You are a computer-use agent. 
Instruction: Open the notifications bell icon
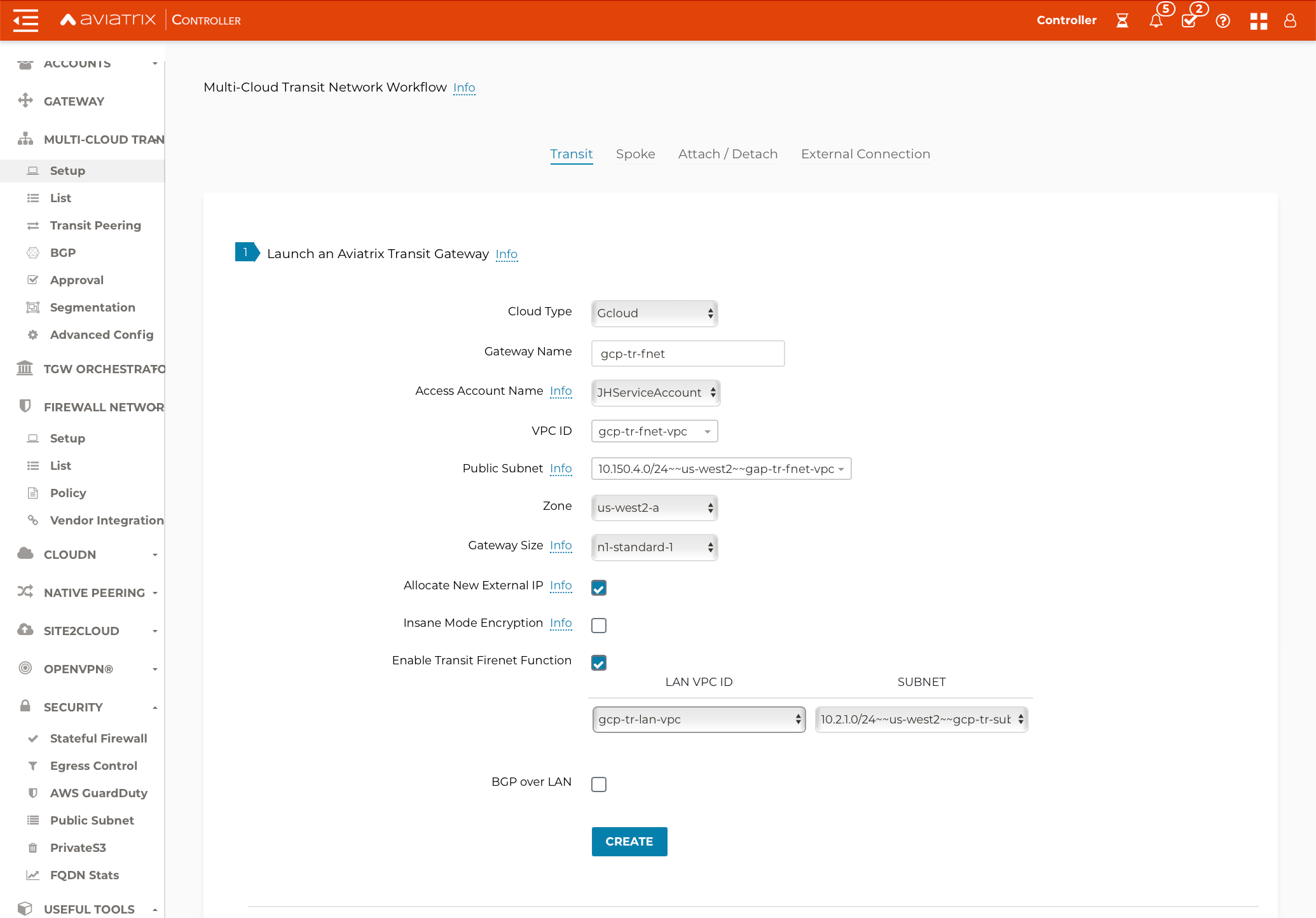tap(1156, 21)
